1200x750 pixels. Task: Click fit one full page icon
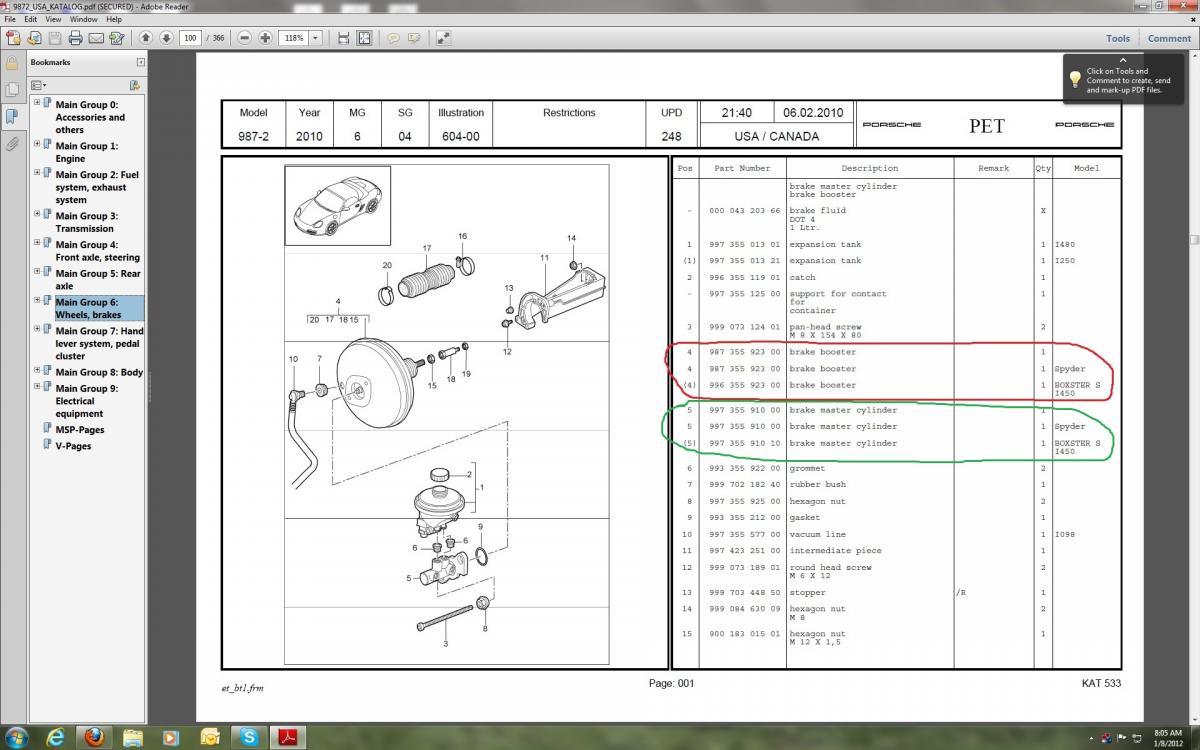tap(364, 38)
